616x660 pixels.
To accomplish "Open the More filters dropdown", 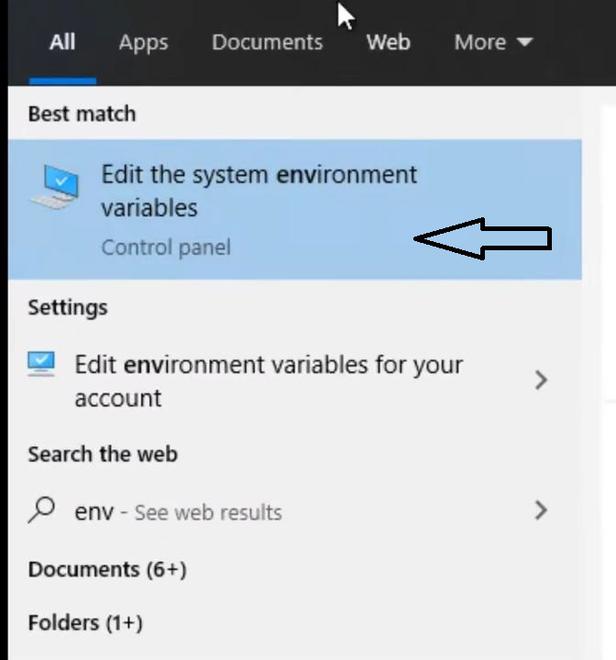I will click(480, 42).
